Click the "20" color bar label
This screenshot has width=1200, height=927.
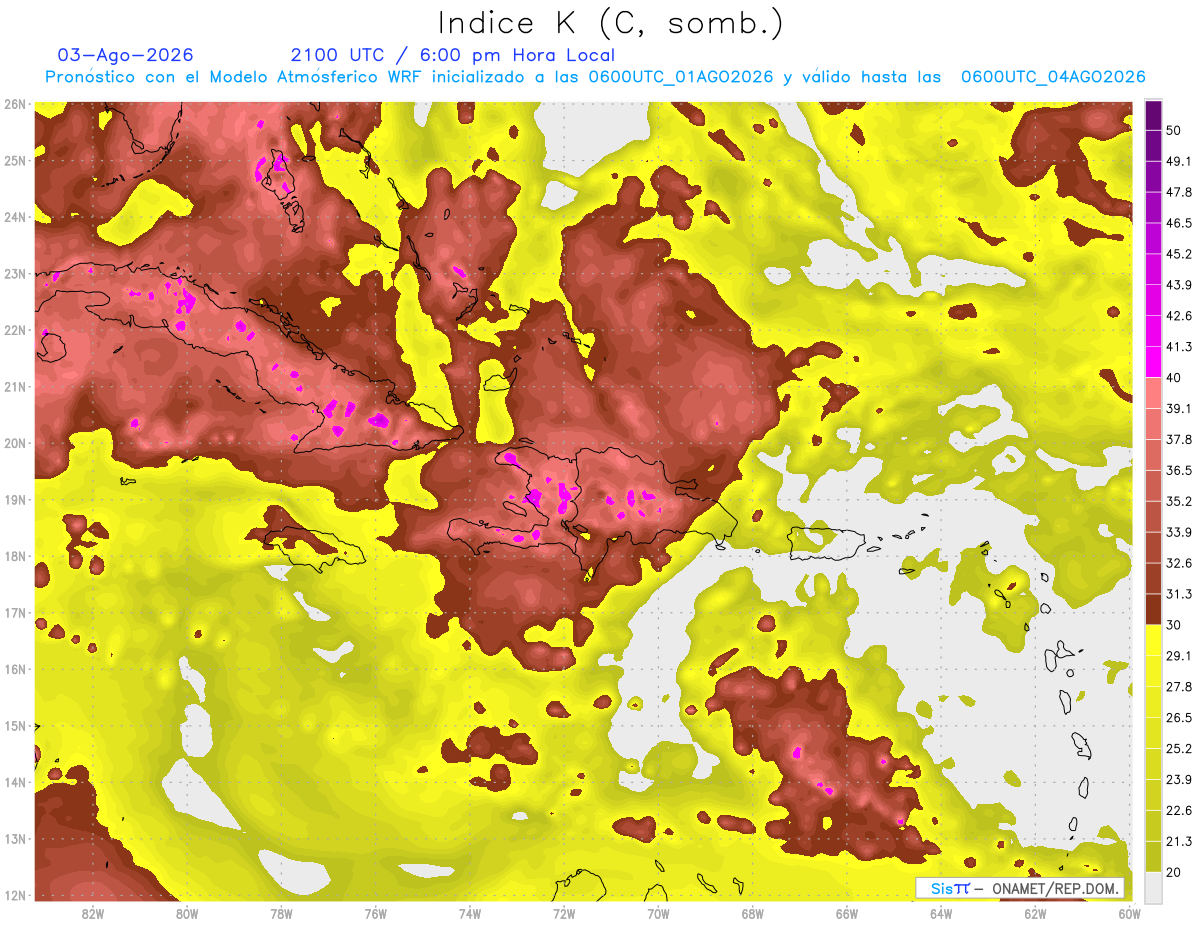(x=1175, y=873)
